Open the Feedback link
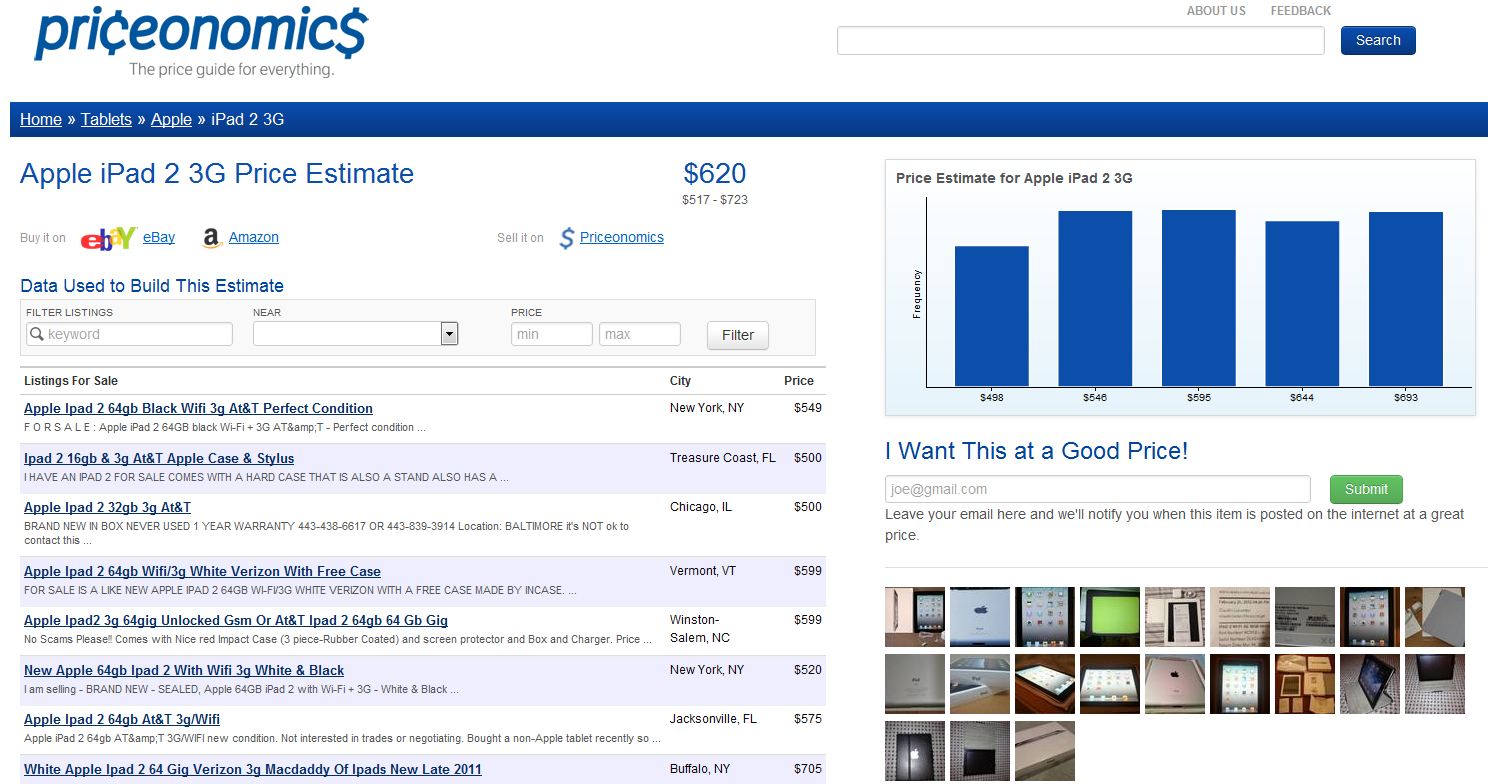Viewport: 1488px width, 784px height. (1300, 11)
